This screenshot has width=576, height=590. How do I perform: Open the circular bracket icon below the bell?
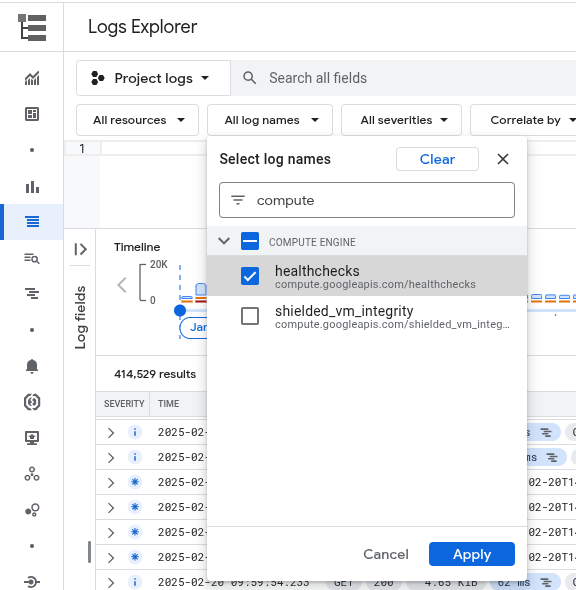pos(32,402)
